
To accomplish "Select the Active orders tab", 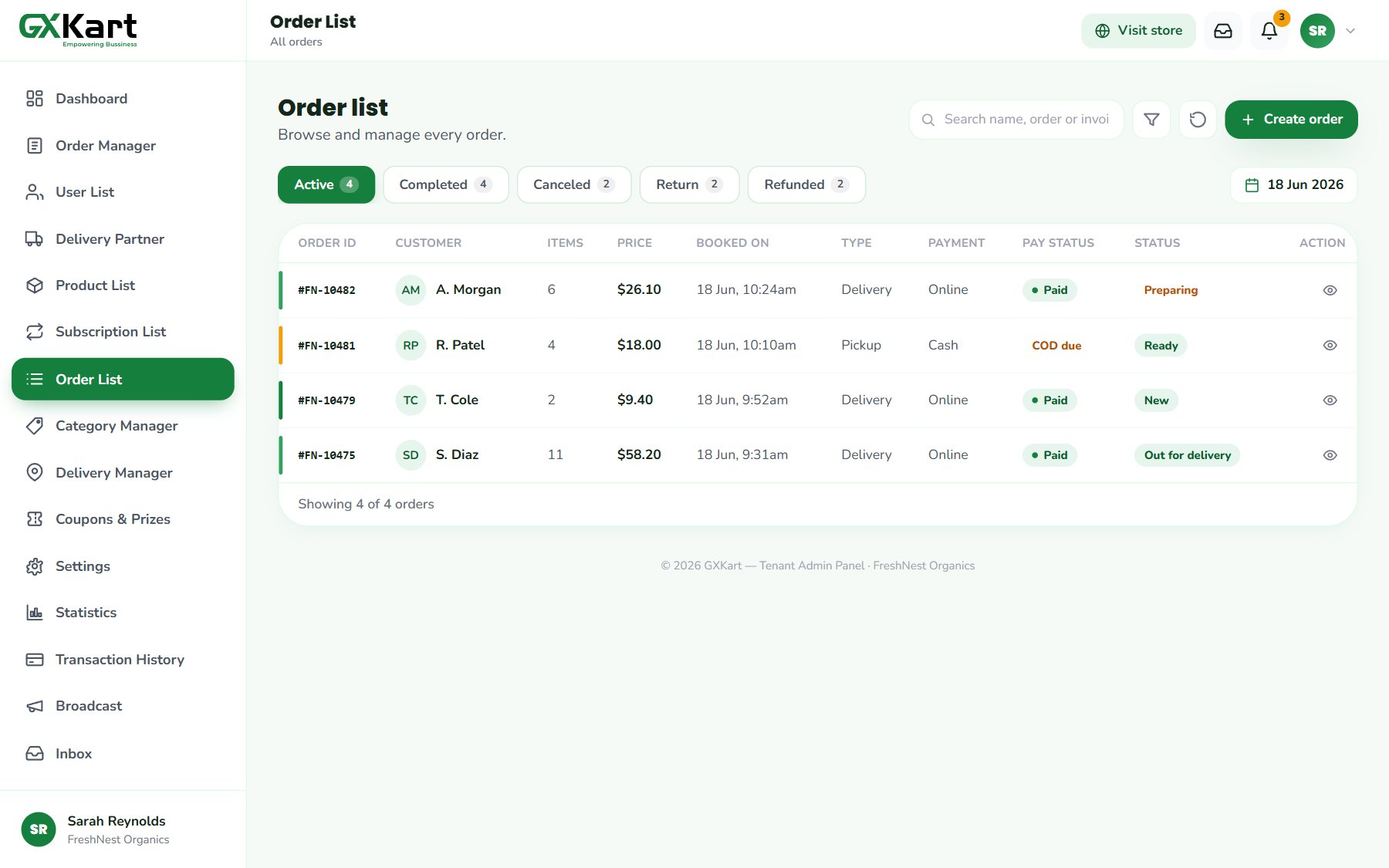I will click(x=326, y=185).
